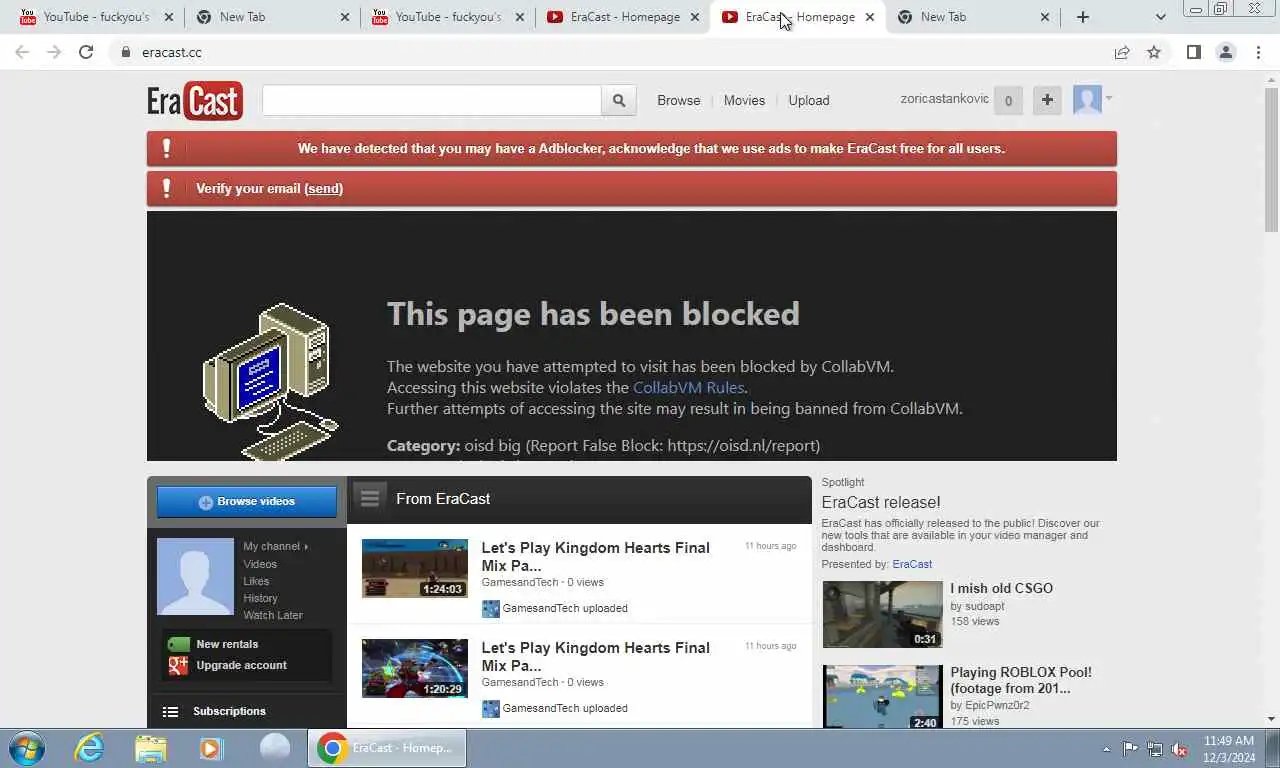
Task: Open Playing ROBLOX Pool video title
Action: pos(1021,680)
